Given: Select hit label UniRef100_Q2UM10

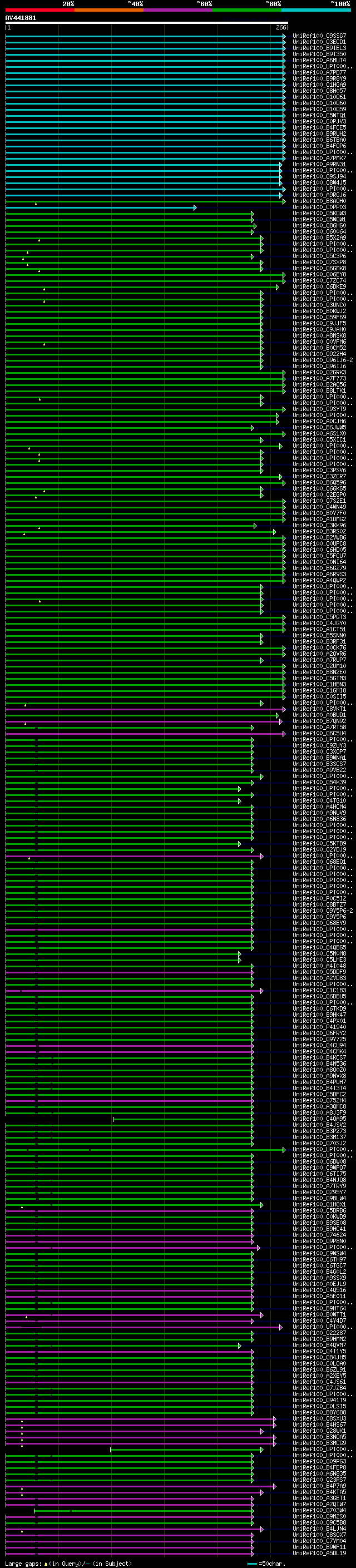Looking at the screenshot, I should pyautogui.click(x=319, y=666).
